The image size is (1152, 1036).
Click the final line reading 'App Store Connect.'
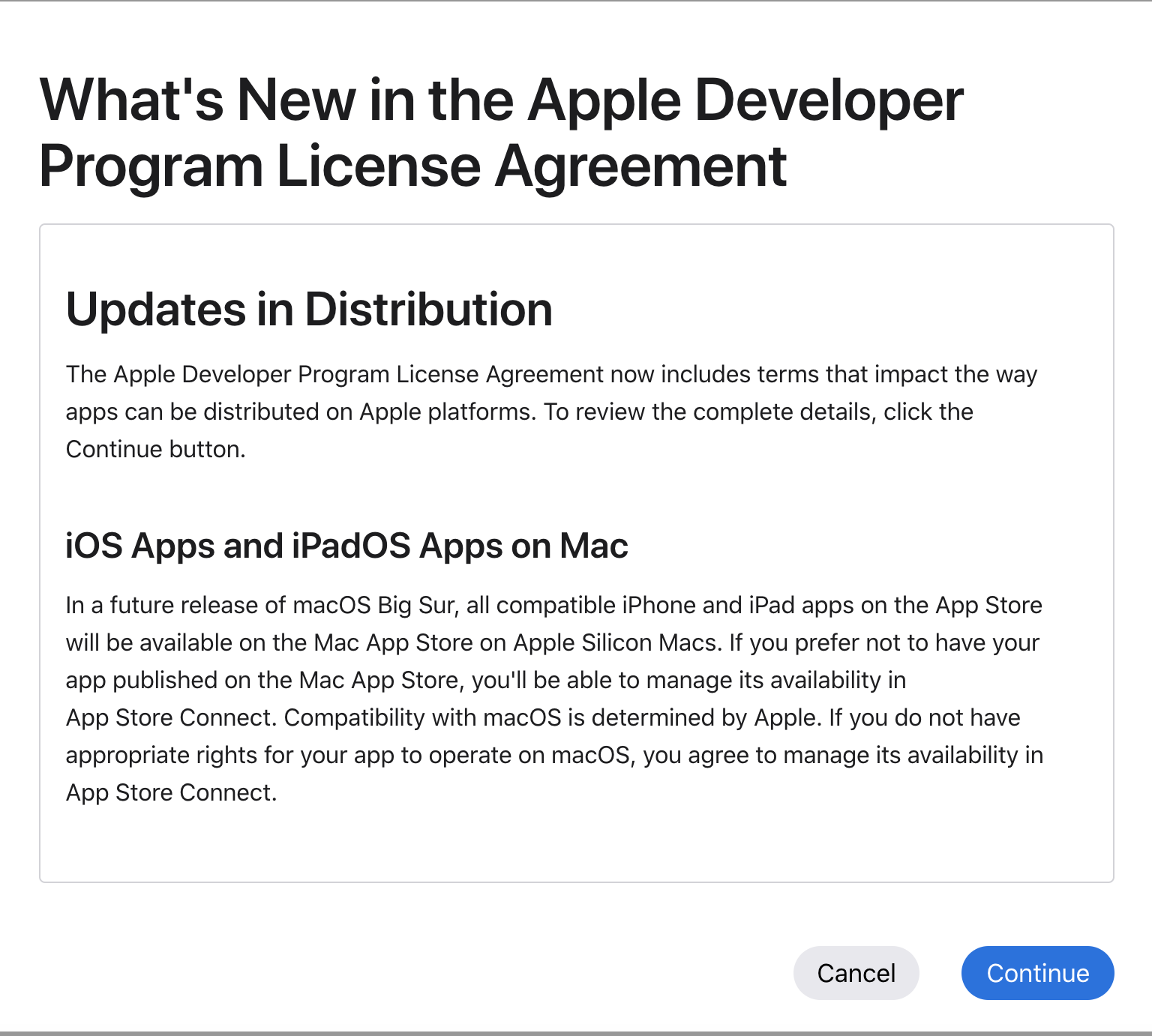click(x=172, y=792)
